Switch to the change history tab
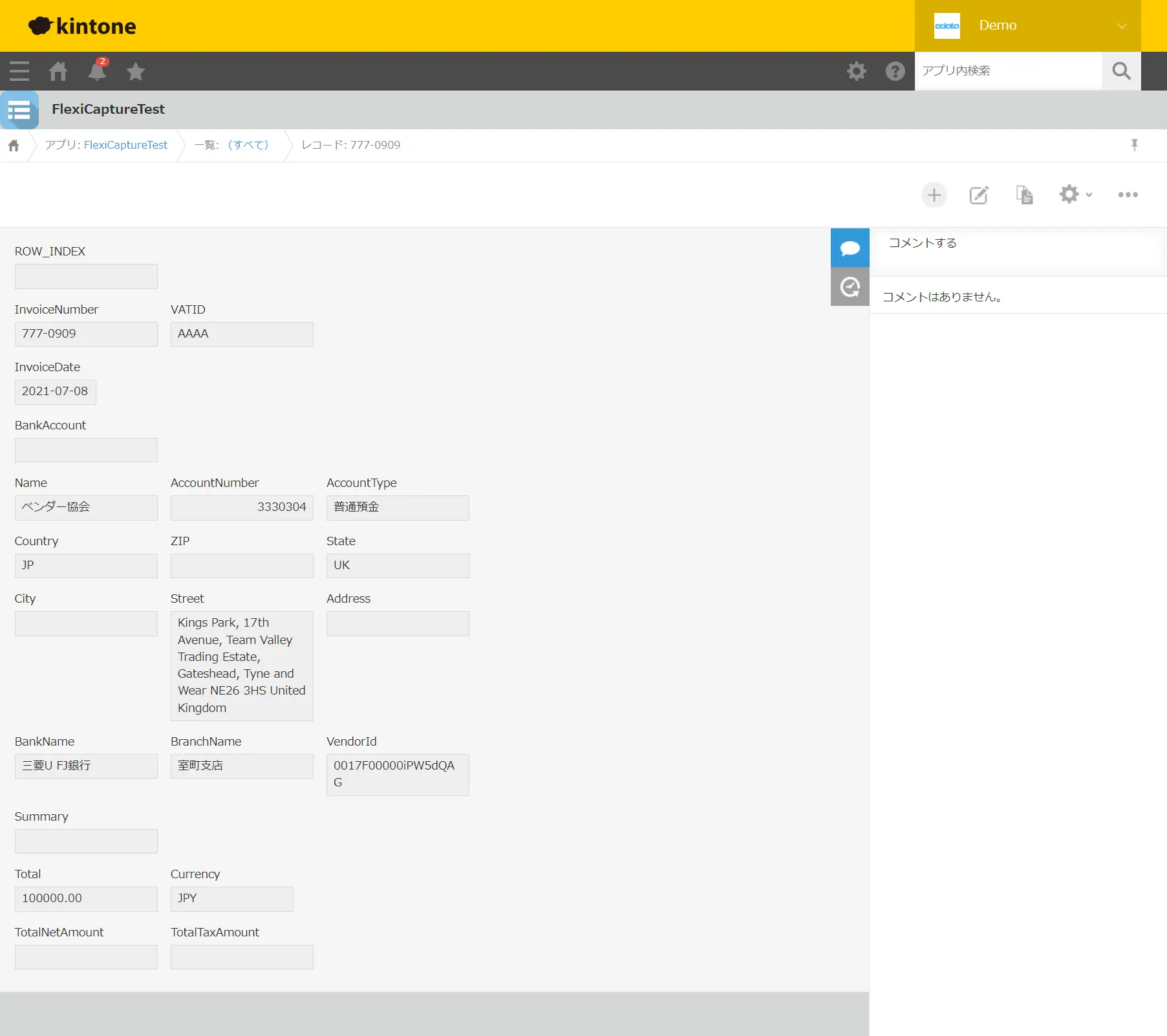 [x=850, y=286]
